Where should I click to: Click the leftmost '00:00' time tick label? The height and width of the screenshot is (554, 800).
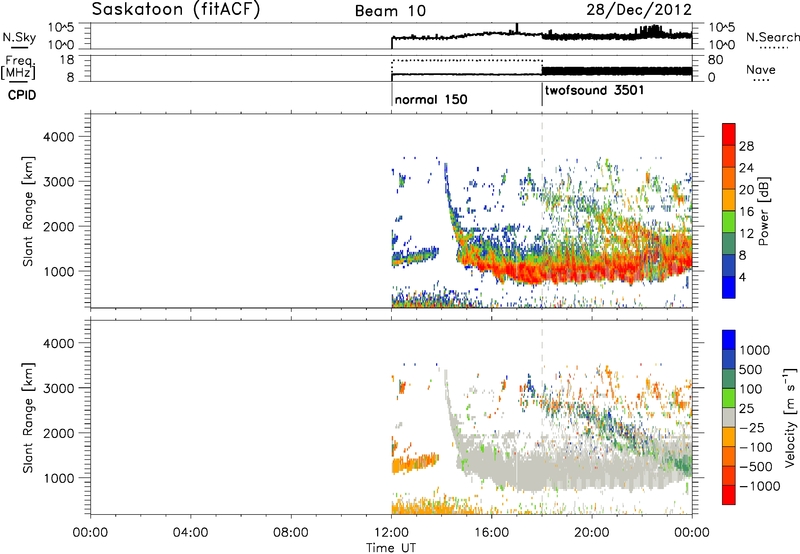pyautogui.click(x=90, y=533)
